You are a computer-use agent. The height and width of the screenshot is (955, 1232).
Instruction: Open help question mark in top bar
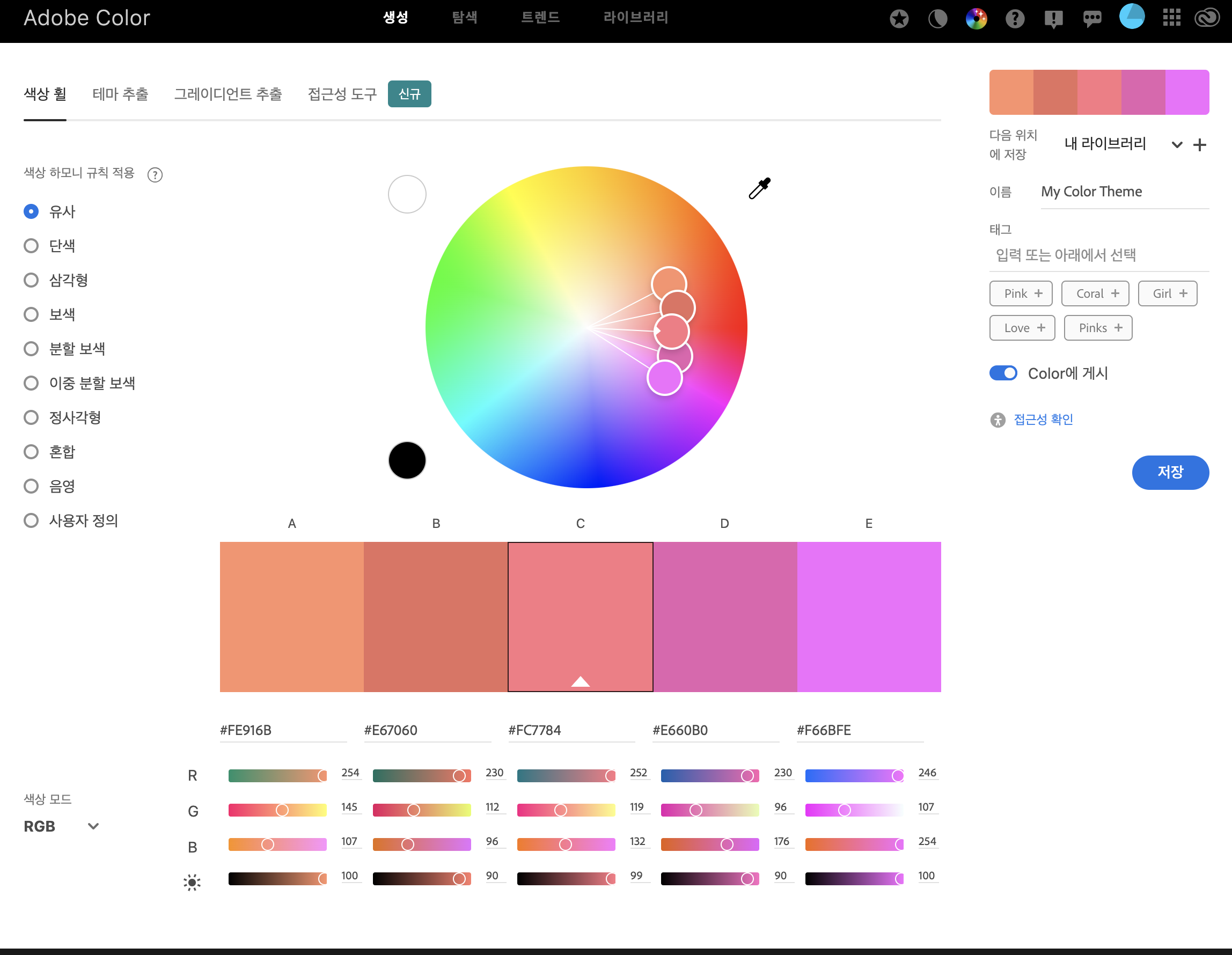(1014, 19)
